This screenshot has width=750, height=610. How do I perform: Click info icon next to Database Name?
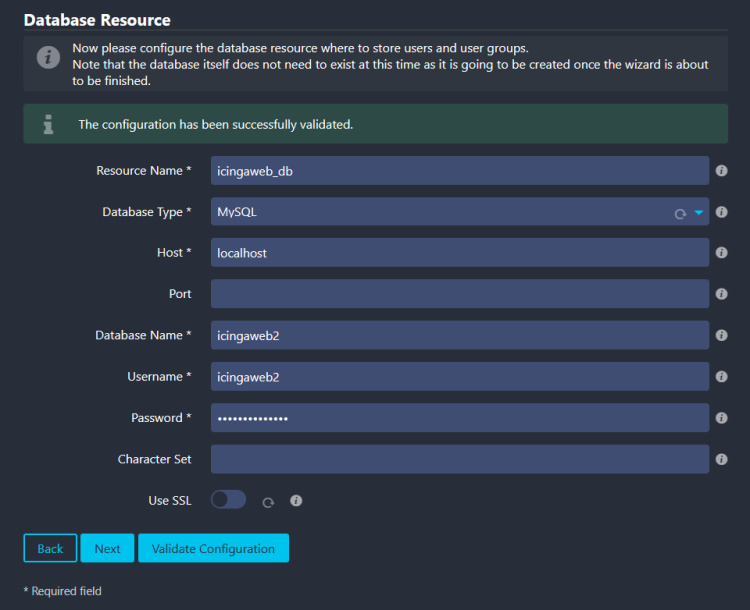[x=722, y=336]
